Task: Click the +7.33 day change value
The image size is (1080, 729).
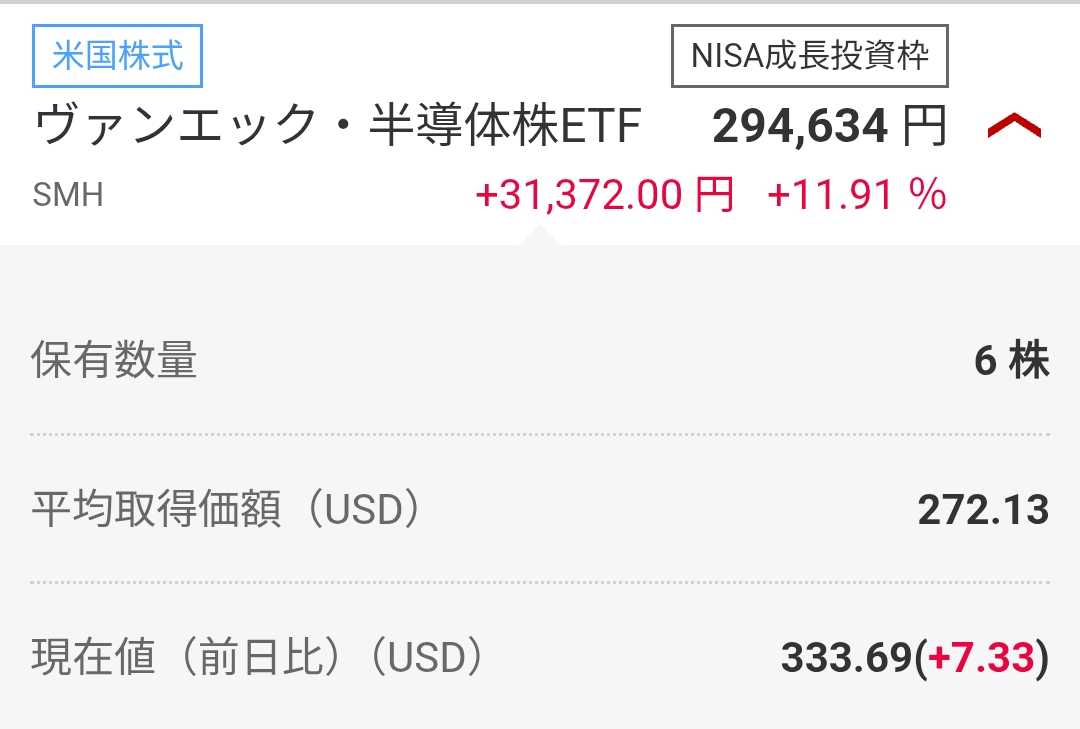Action: point(981,658)
